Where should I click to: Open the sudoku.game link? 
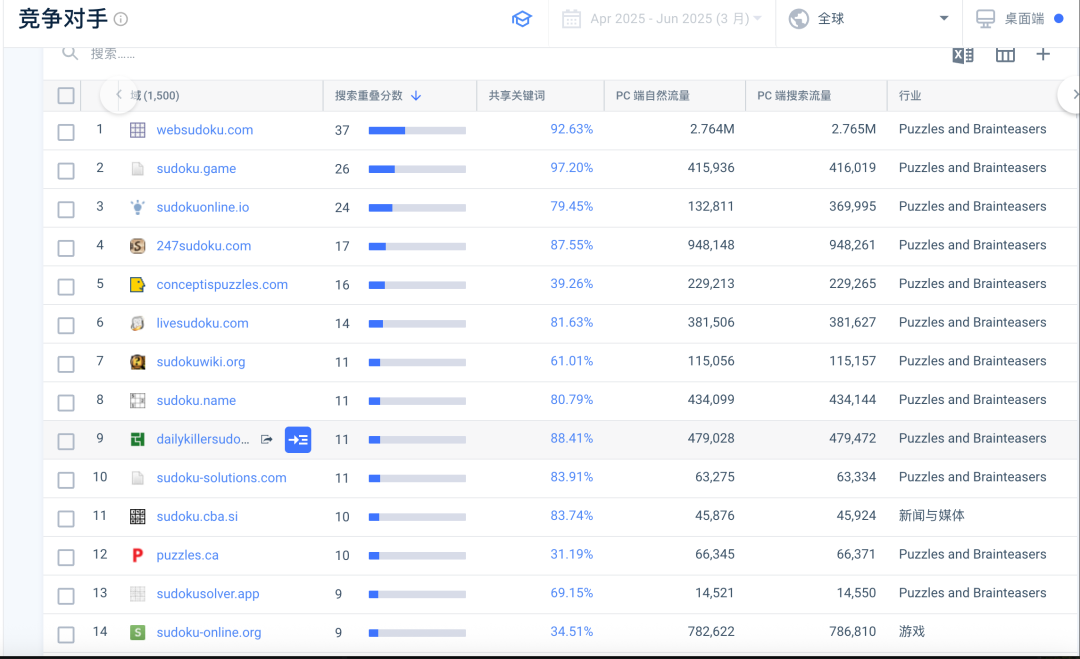click(x=196, y=169)
